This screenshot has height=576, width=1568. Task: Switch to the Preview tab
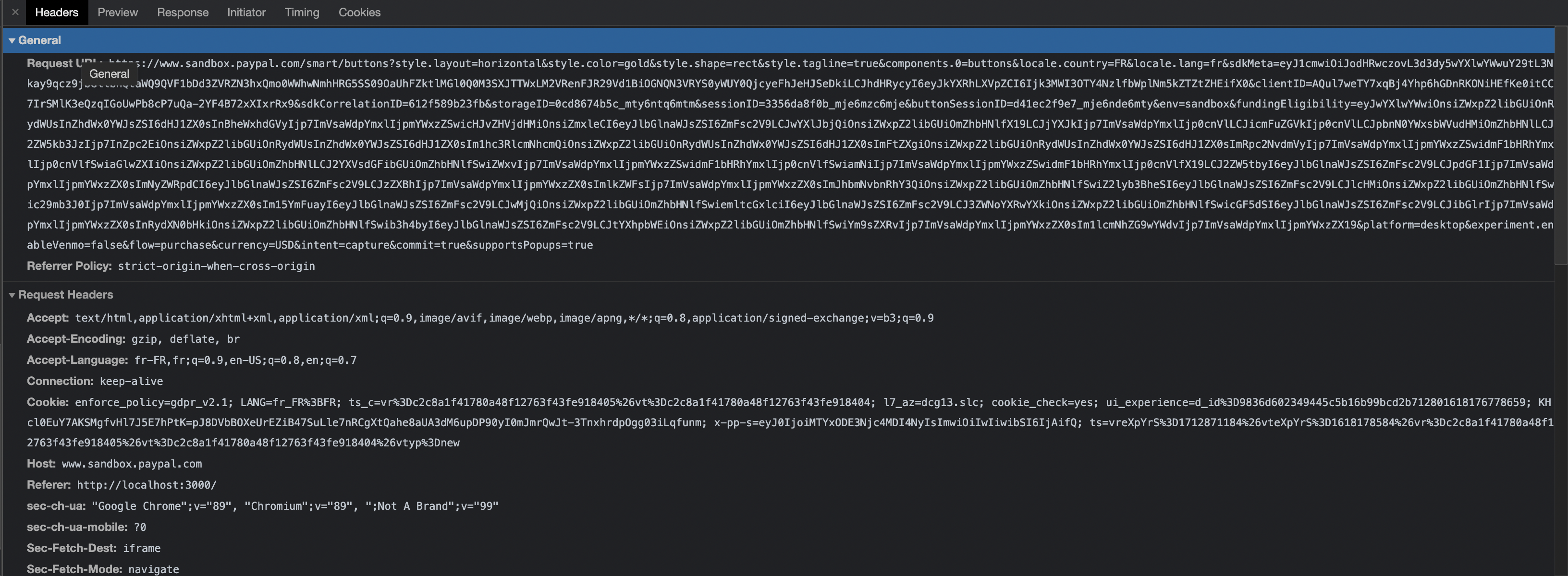pos(118,12)
